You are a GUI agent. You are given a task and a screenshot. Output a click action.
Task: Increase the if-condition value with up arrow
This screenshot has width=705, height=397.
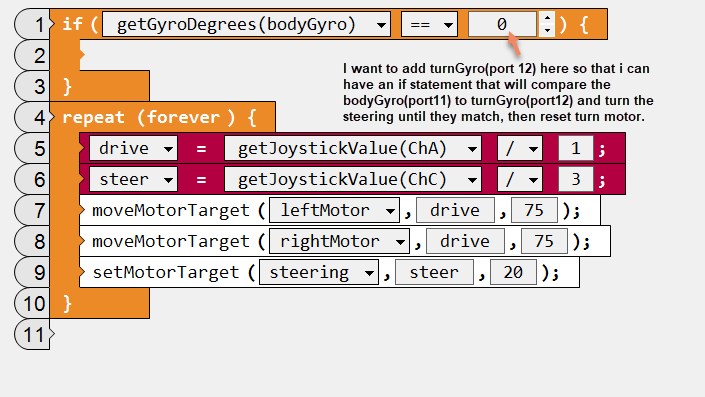point(547,18)
